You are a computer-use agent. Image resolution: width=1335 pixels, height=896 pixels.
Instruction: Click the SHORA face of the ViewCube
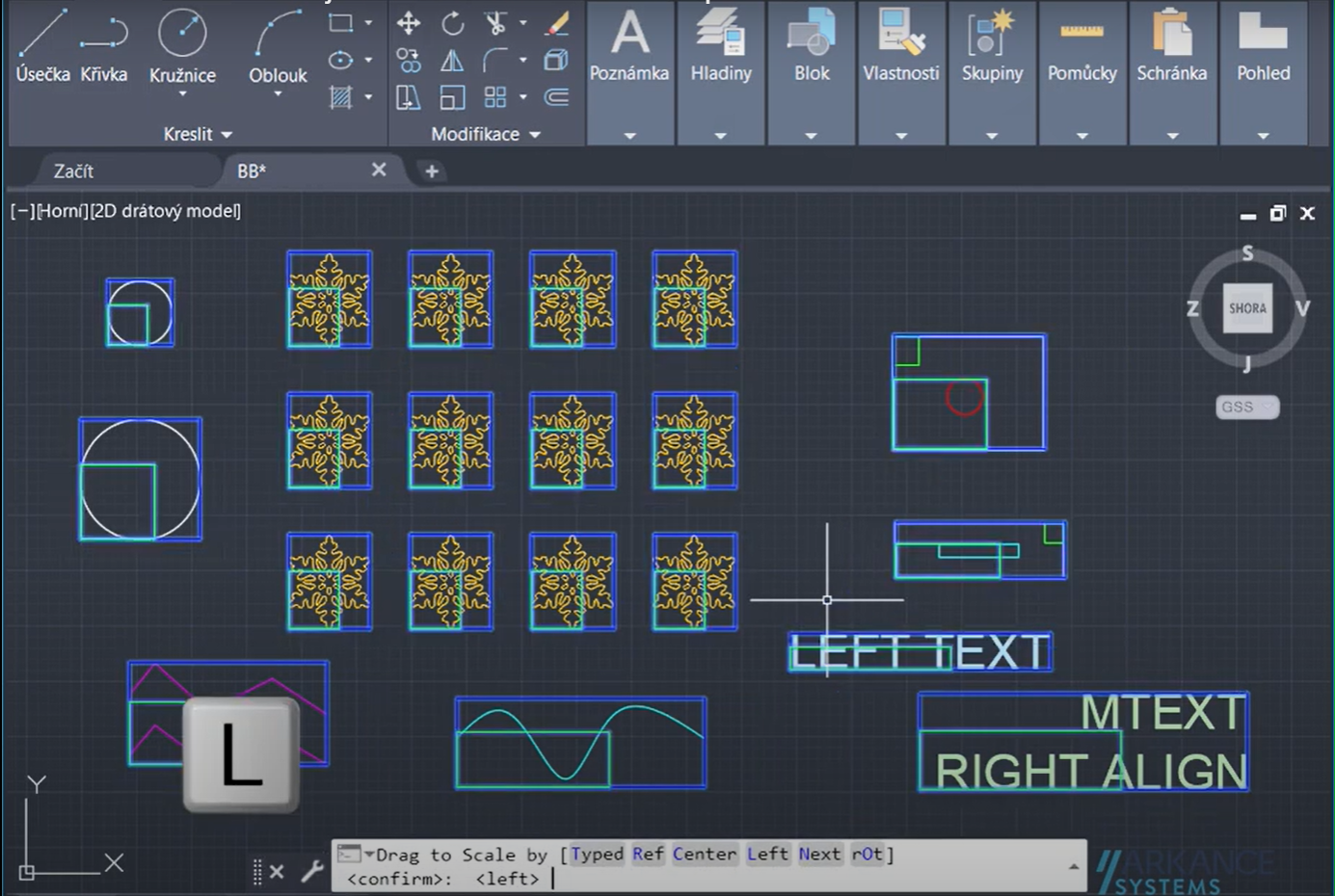point(1247,308)
